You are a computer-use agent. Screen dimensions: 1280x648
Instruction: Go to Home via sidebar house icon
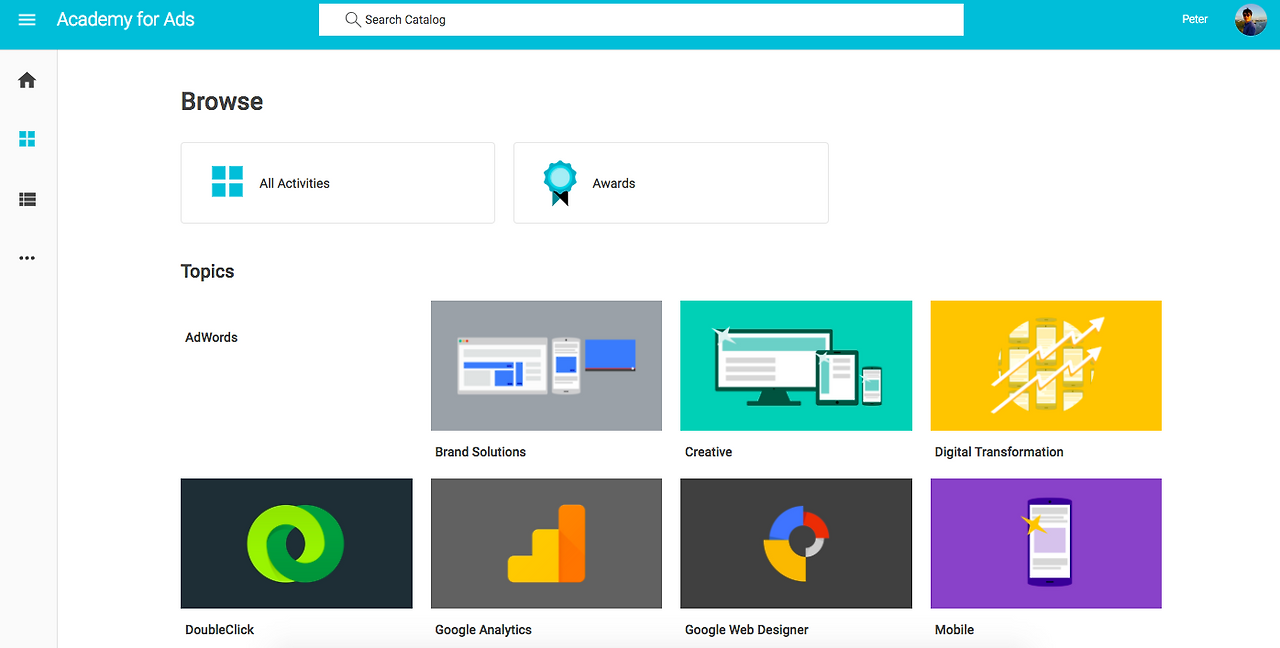point(27,80)
